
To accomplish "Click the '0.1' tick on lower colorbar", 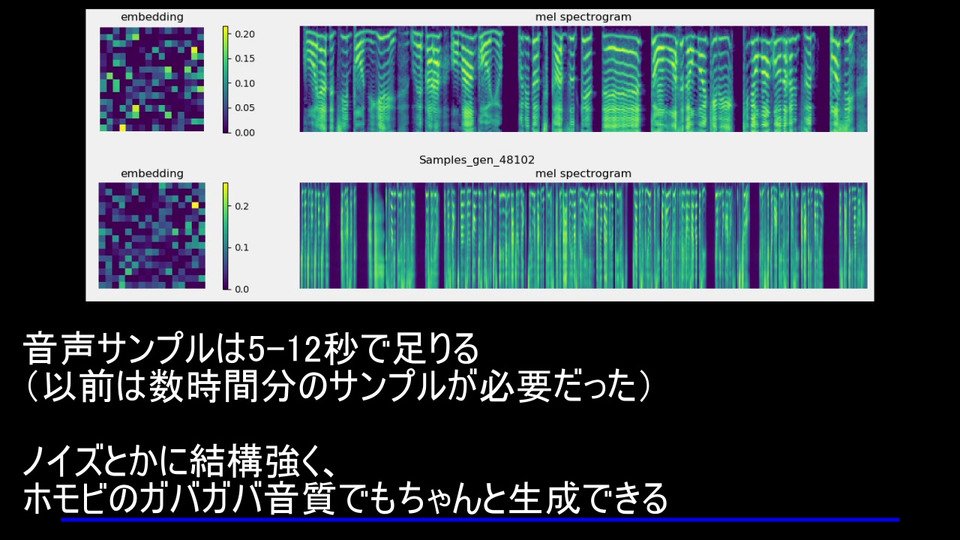I will pyautogui.click(x=242, y=247).
